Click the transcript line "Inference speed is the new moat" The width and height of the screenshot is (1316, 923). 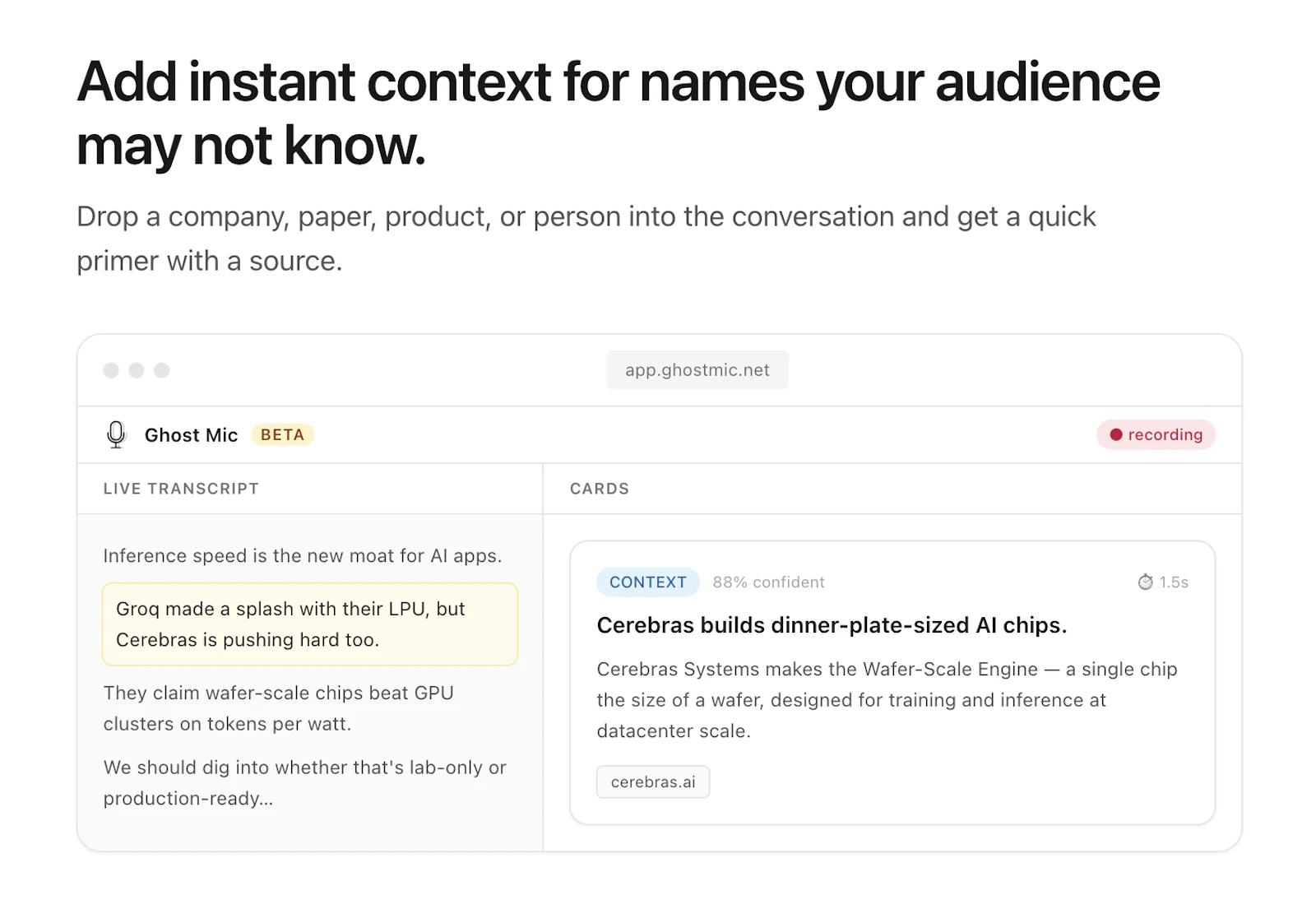pos(303,556)
